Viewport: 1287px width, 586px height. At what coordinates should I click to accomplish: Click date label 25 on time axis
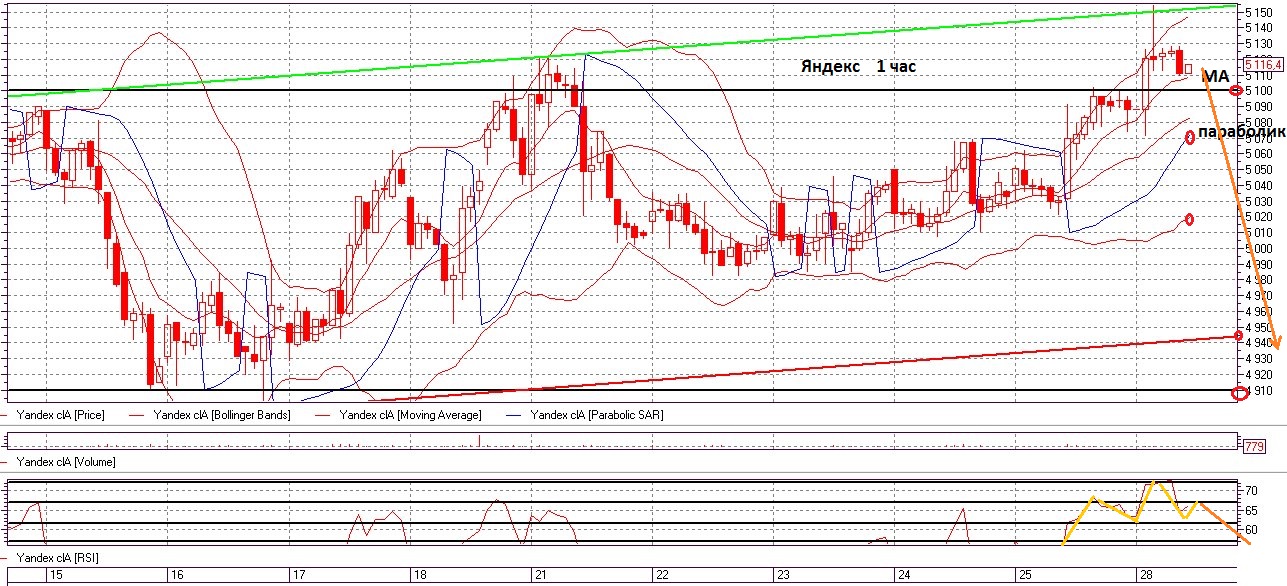coord(1025,575)
